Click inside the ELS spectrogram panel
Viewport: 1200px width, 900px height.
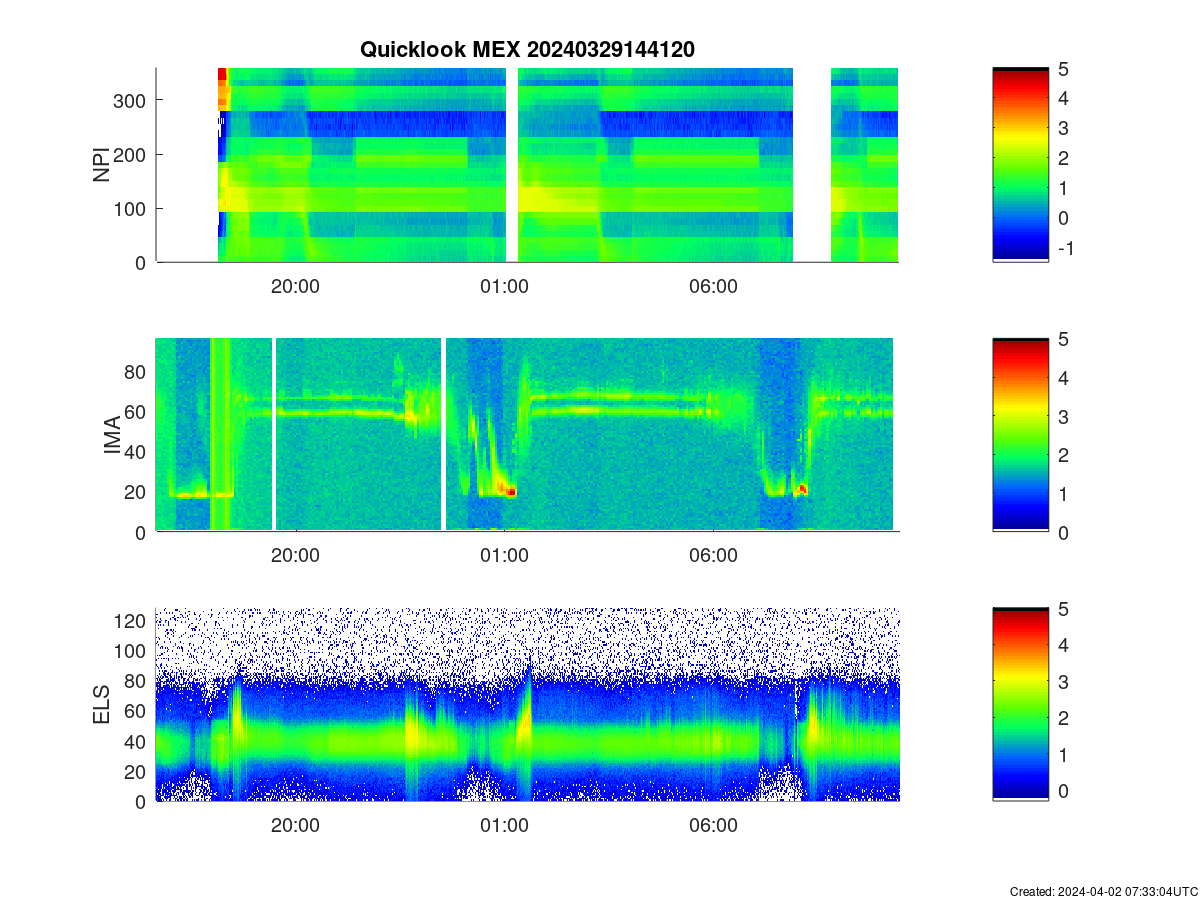(x=527, y=704)
